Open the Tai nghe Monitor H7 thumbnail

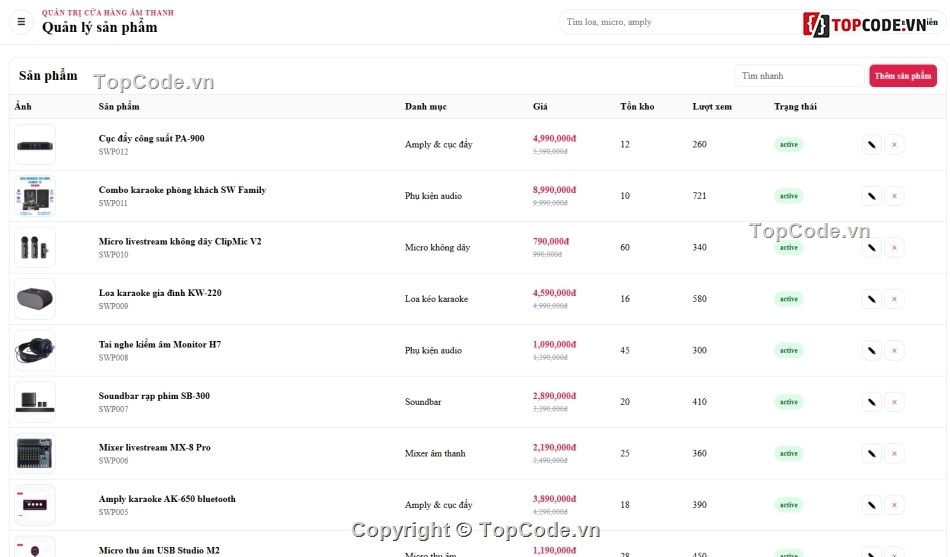pyautogui.click(x=35, y=350)
